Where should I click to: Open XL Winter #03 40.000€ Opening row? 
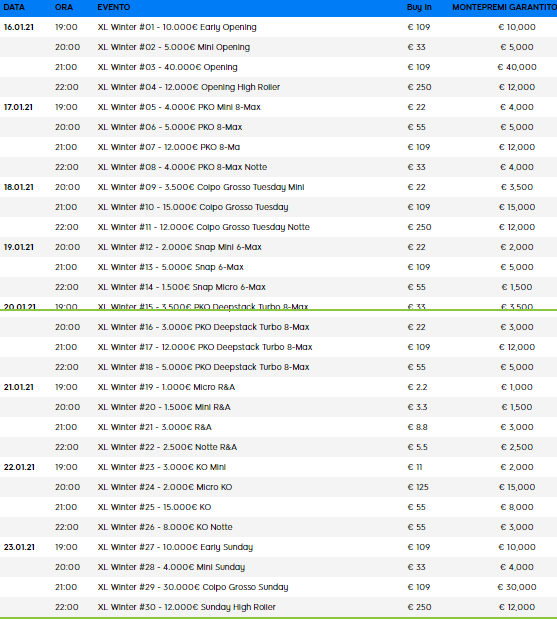coord(167,67)
